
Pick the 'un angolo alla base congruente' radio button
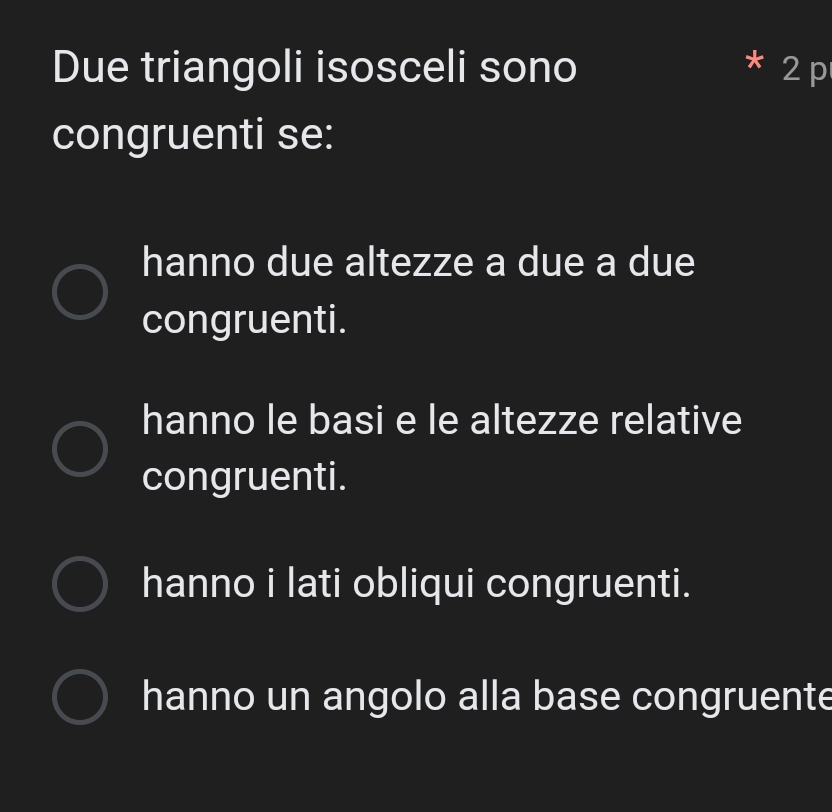pos(80,697)
